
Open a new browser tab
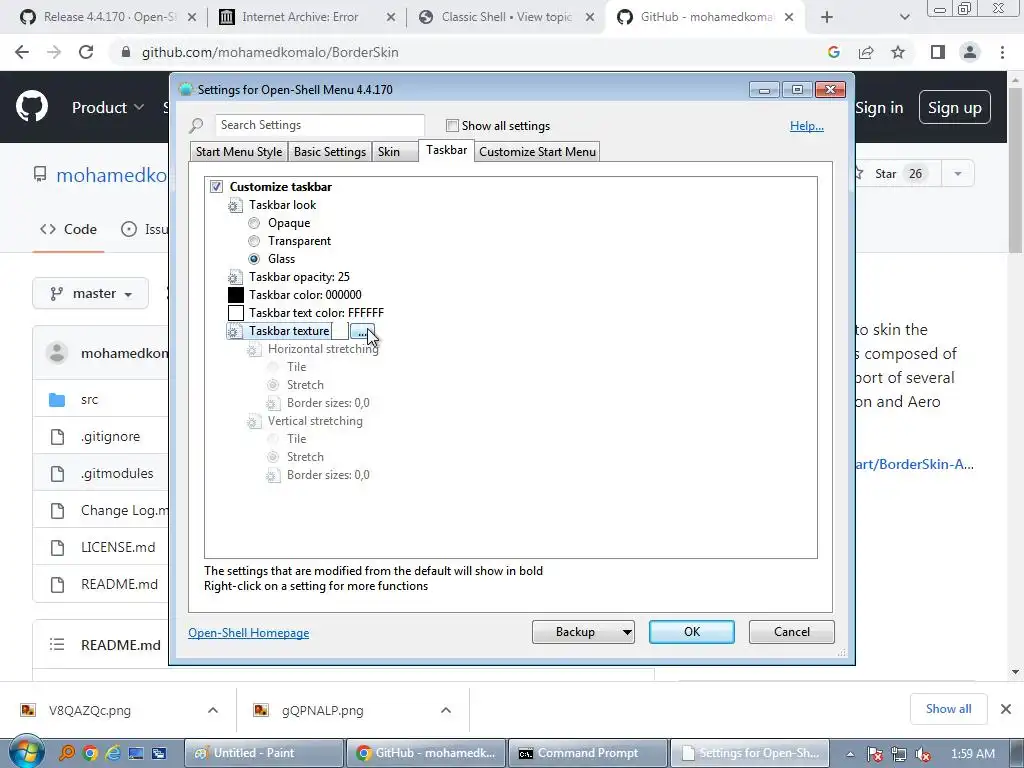[x=827, y=17]
